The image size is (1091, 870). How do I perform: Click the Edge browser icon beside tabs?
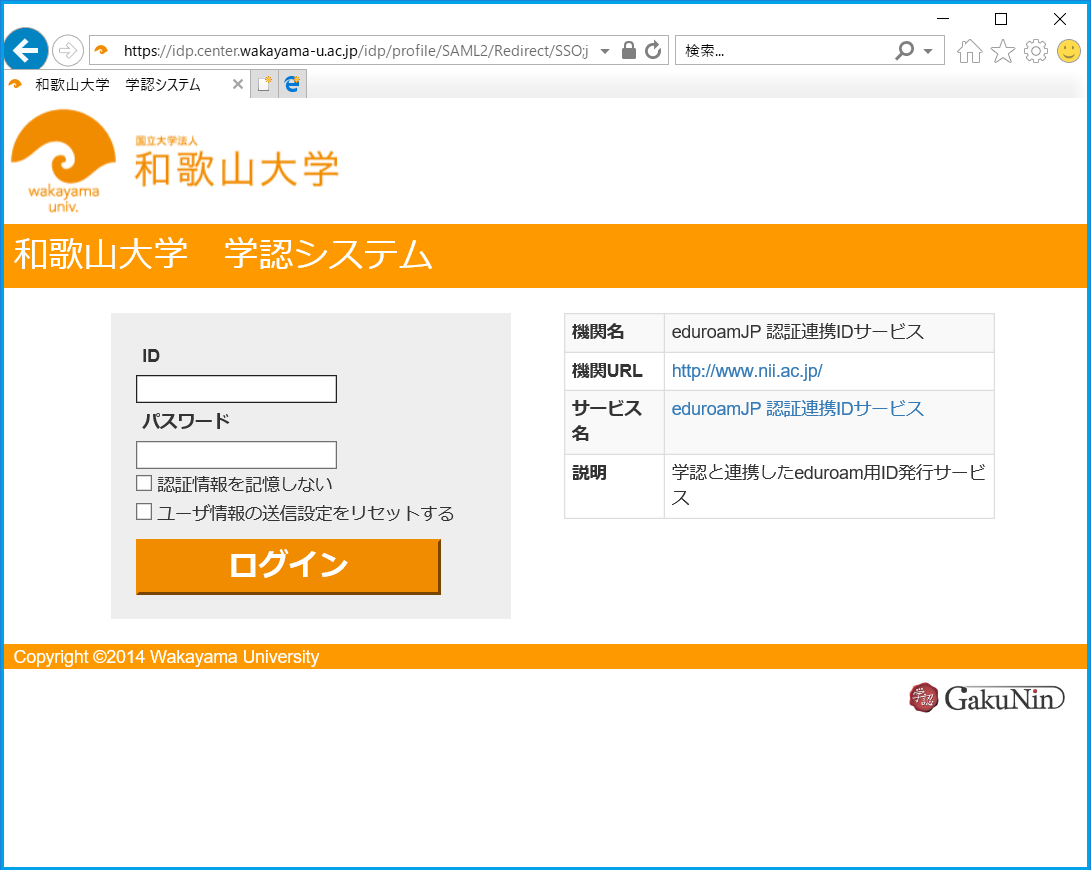tap(292, 84)
